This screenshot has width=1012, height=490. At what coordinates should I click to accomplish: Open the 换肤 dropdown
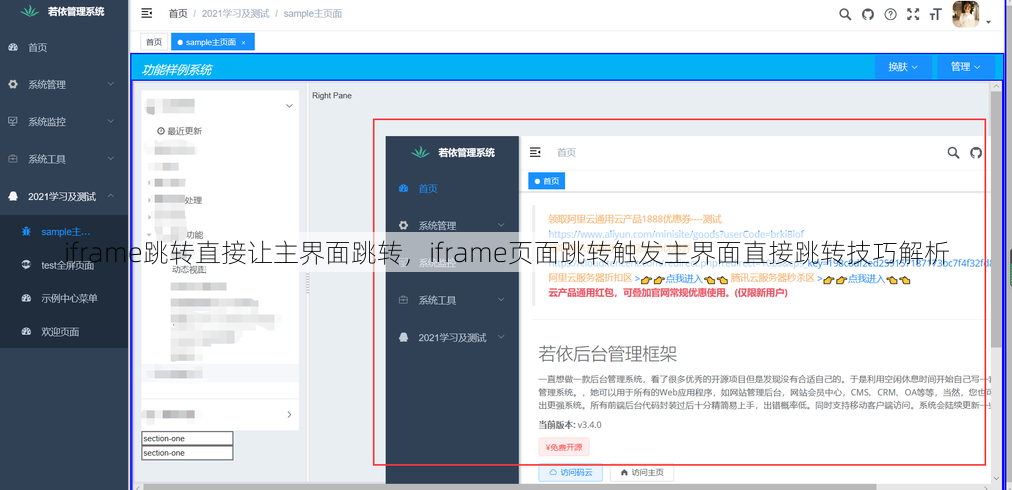pyautogui.click(x=904, y=67)
